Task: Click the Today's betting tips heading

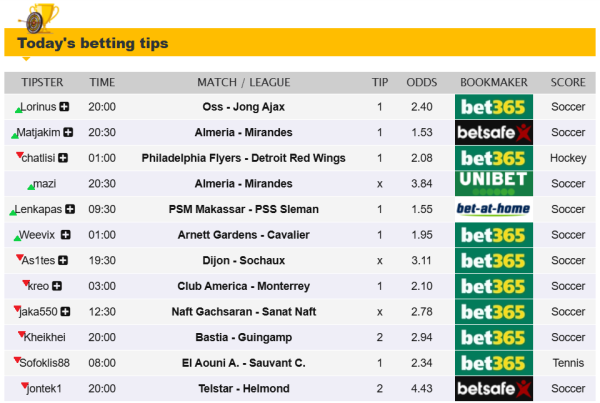Action: point(93,44)
